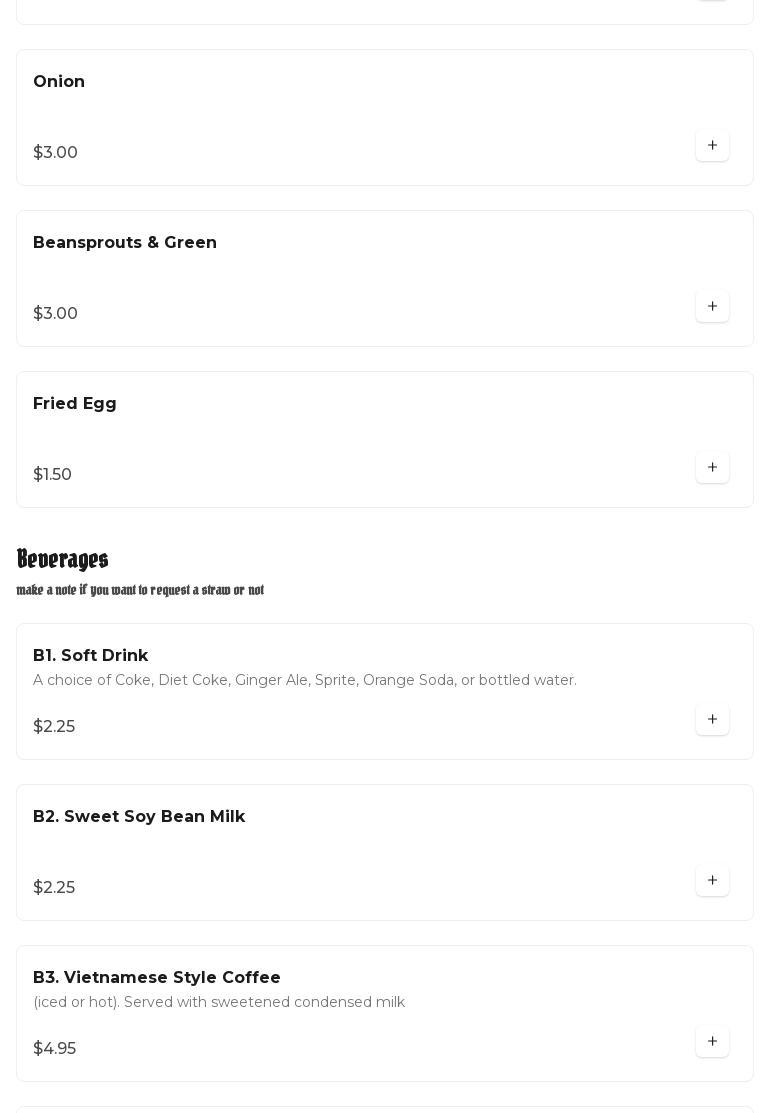The height and width of the screenshot is (1113, 770).
Task: Click the $4.95 coffee price
Action: (x=55, y=1049)
